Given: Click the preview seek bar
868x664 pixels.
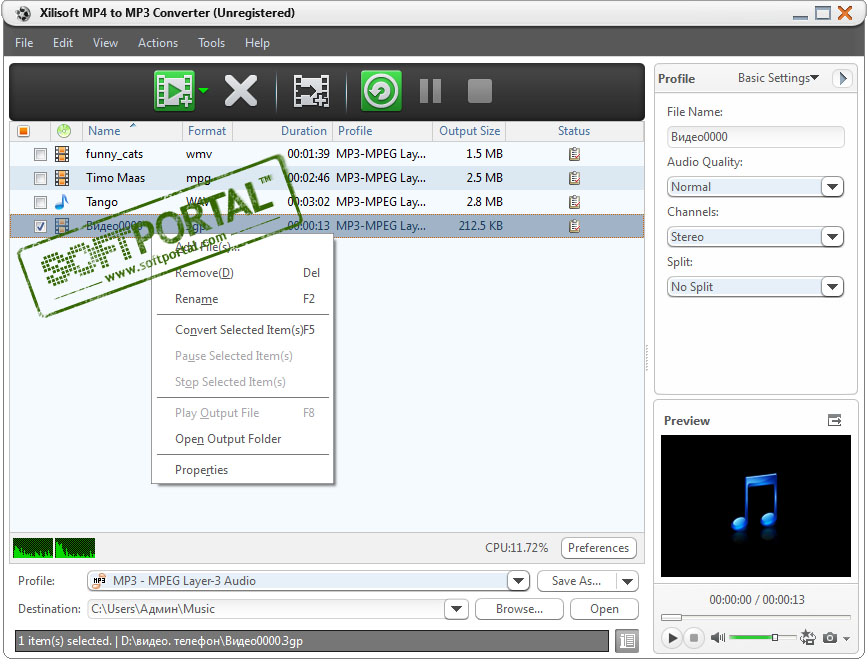Looking at the screenshot, I should coord(756,617).
